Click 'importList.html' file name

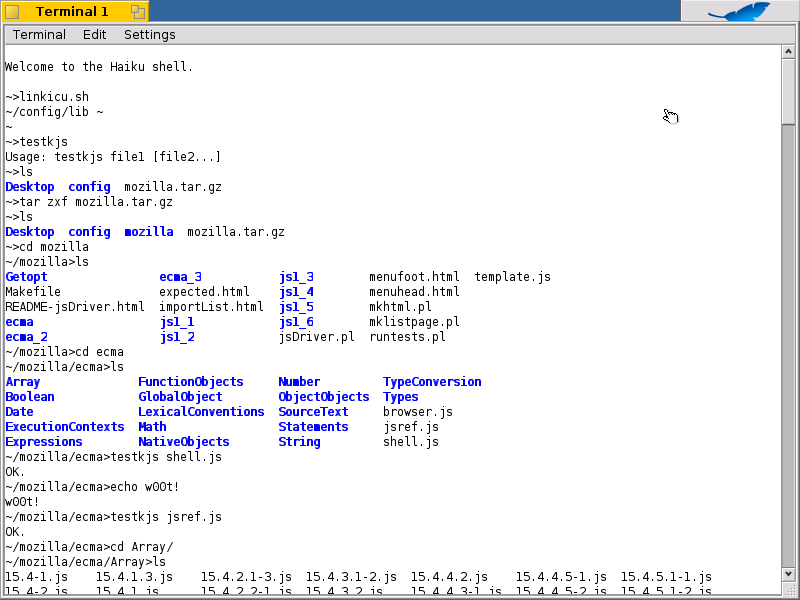click(x=211, y=307)
